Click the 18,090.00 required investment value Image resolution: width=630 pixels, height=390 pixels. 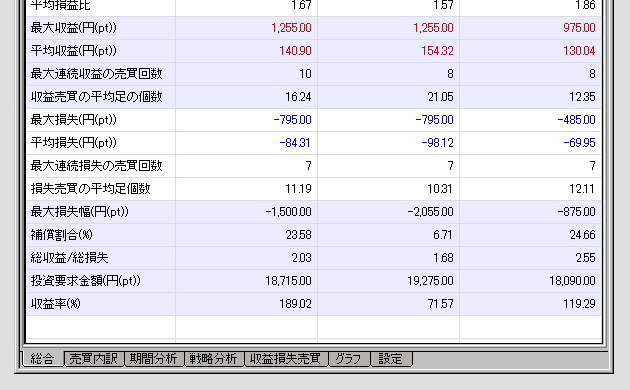tap(572, 281)
